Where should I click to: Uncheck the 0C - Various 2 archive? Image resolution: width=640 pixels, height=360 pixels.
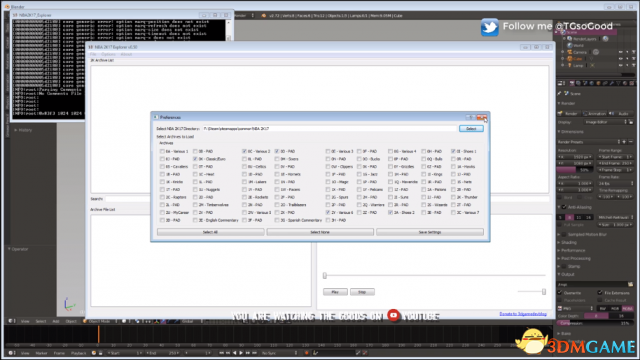point(244,151)
